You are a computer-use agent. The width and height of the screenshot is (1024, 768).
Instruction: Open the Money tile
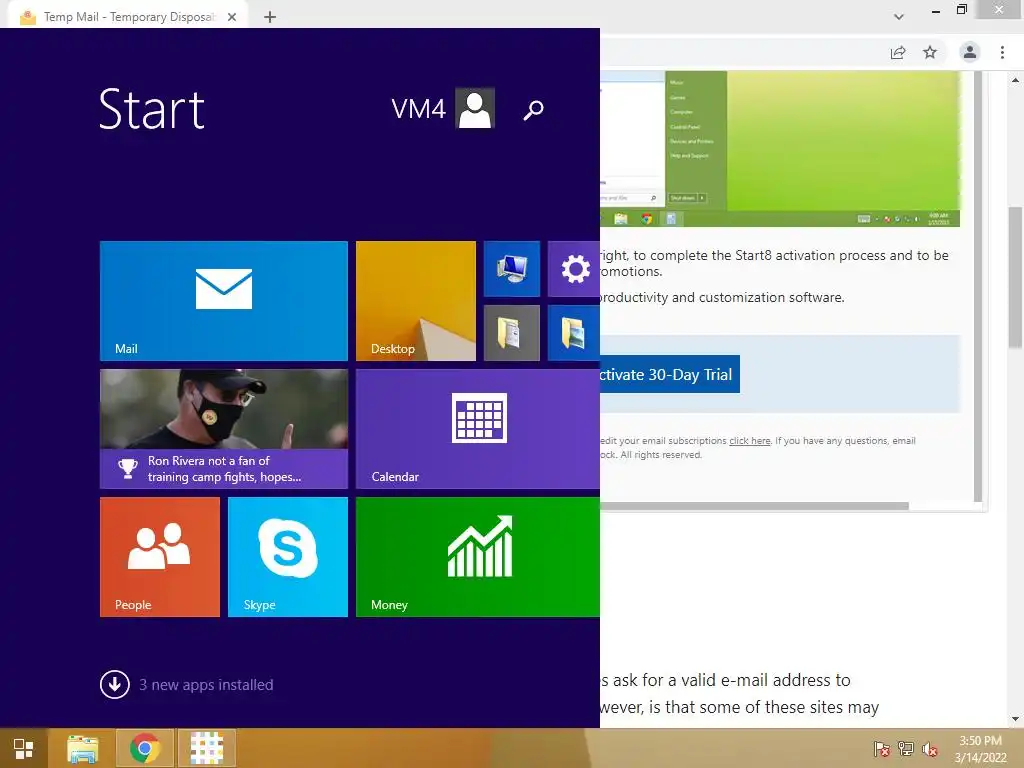[x=478, y=556]
